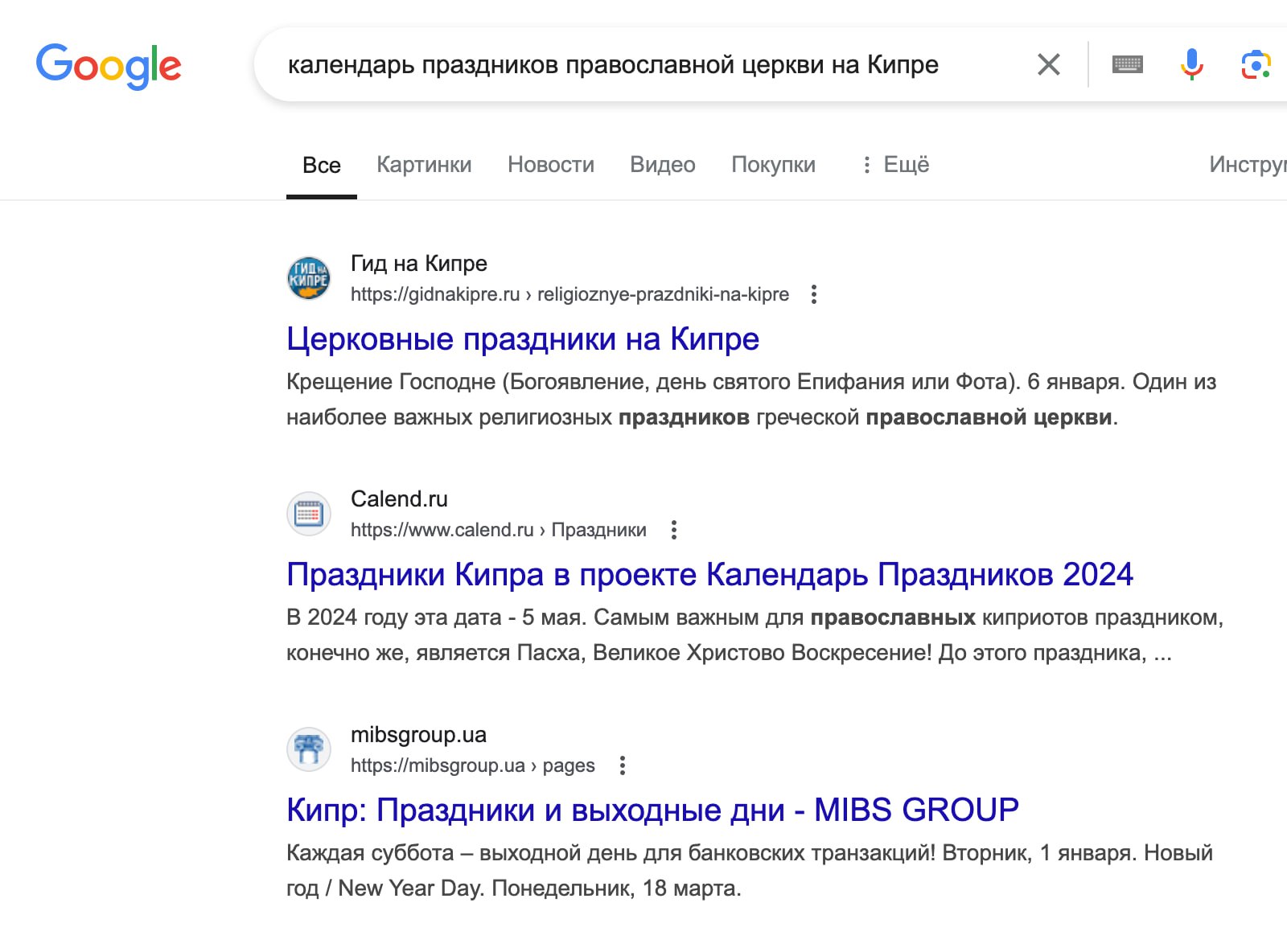The image size is (1287, 952).
Task: Click the Calend.ru calendar favicon
Action: click(309, 514)
